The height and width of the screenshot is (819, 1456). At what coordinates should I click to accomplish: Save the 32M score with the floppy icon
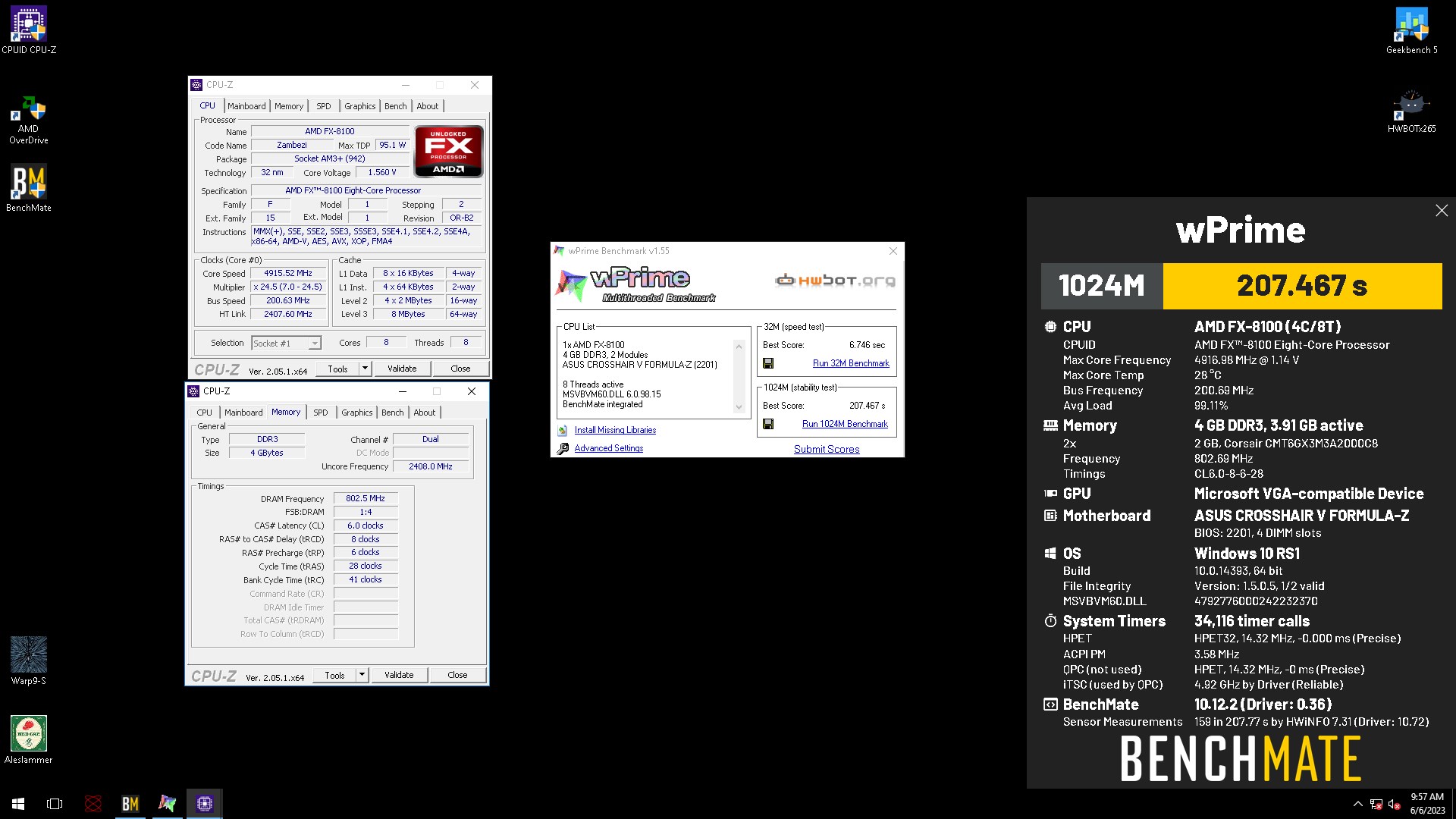[x=768, y=363]
